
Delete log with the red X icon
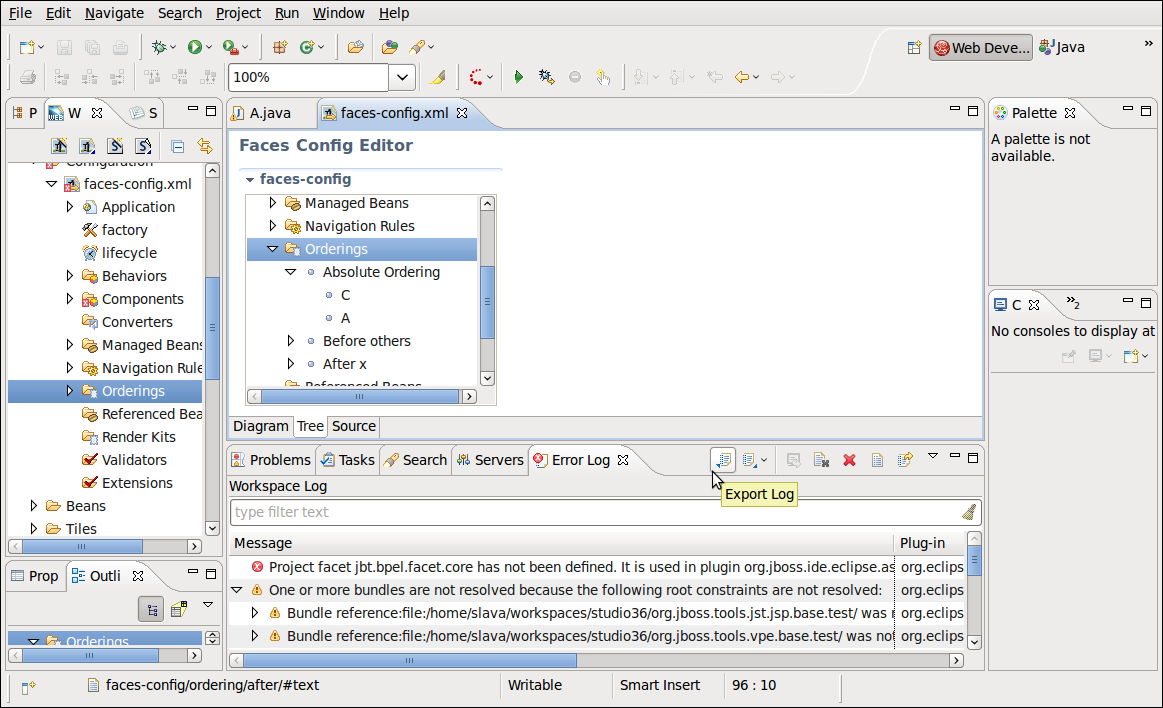pos(849,460)
